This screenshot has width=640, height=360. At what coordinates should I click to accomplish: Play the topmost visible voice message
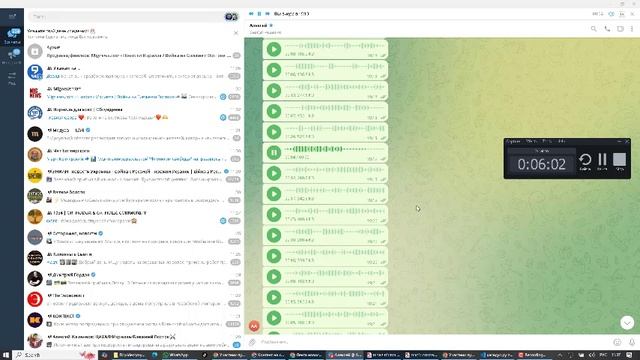coord(274,49)
